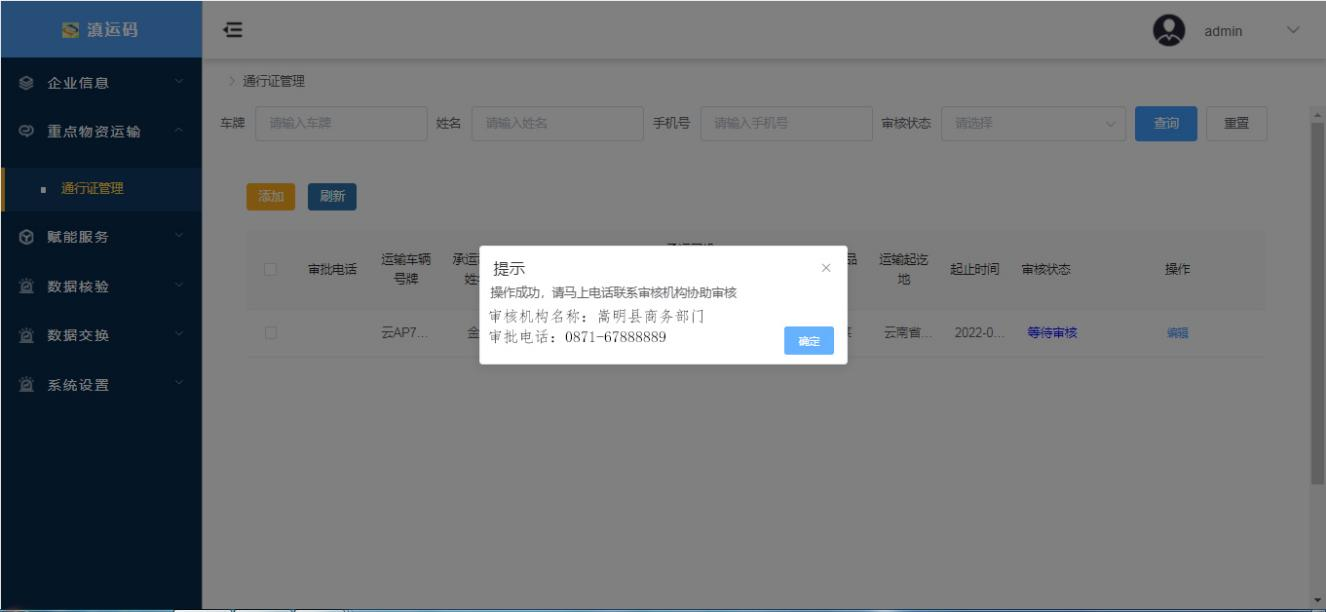Click the 编辑 link in table row
Screen dimensions: 1326x612
coord(1177,334)
